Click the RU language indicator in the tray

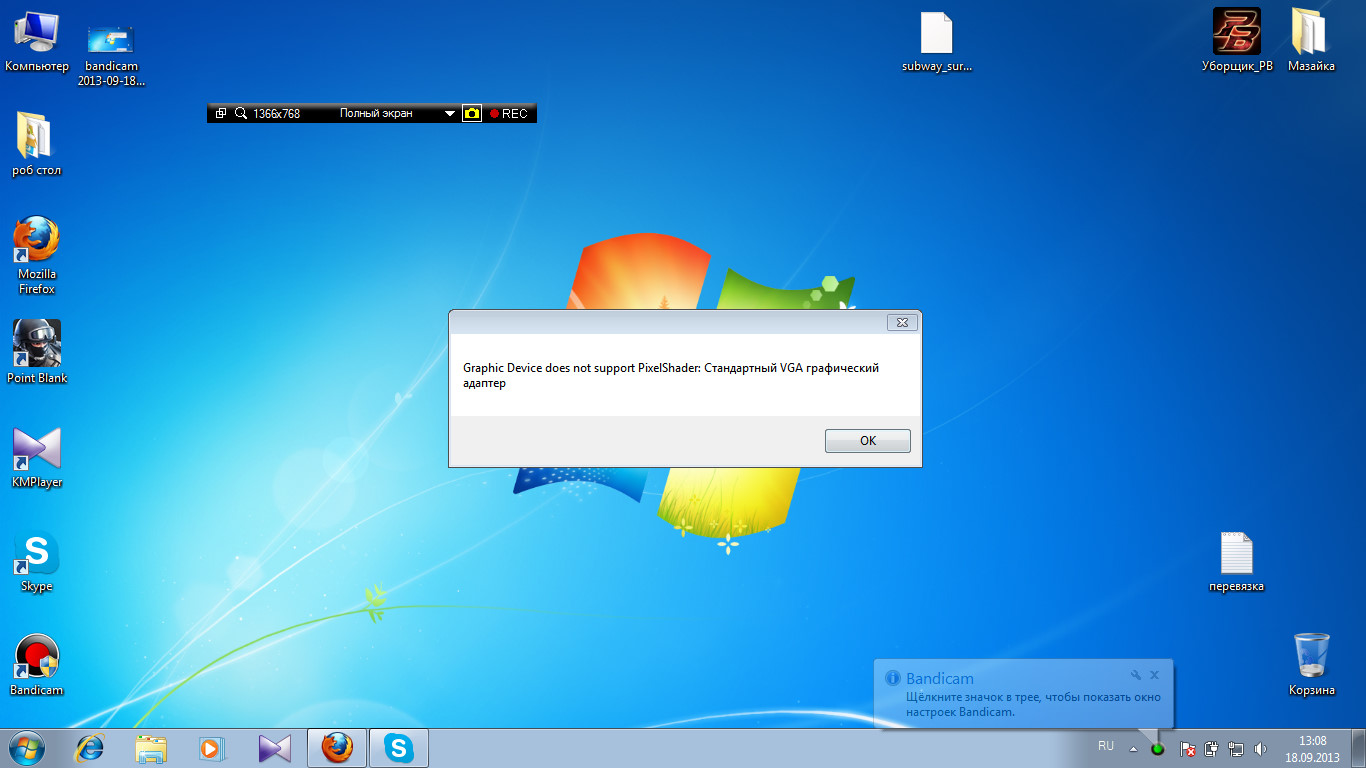point(1106,746)
